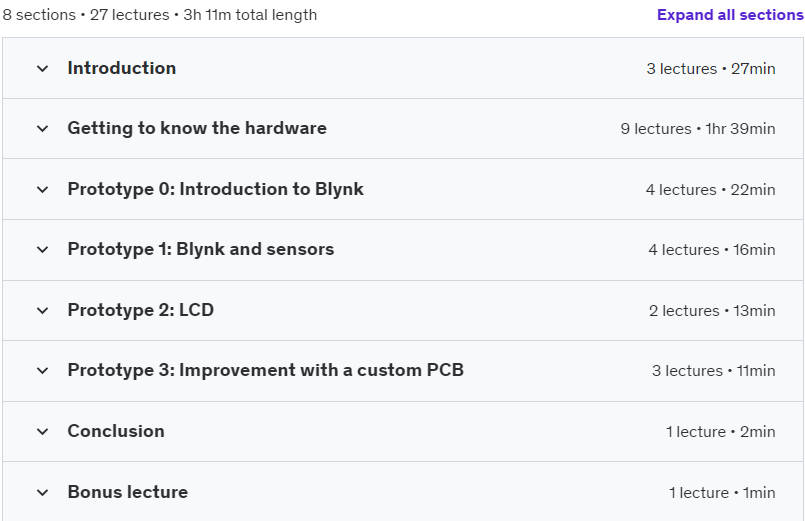This screenshot has width=805, height=521.
Task: Expand the Conclusion section arrow icon
Action: 43,432
